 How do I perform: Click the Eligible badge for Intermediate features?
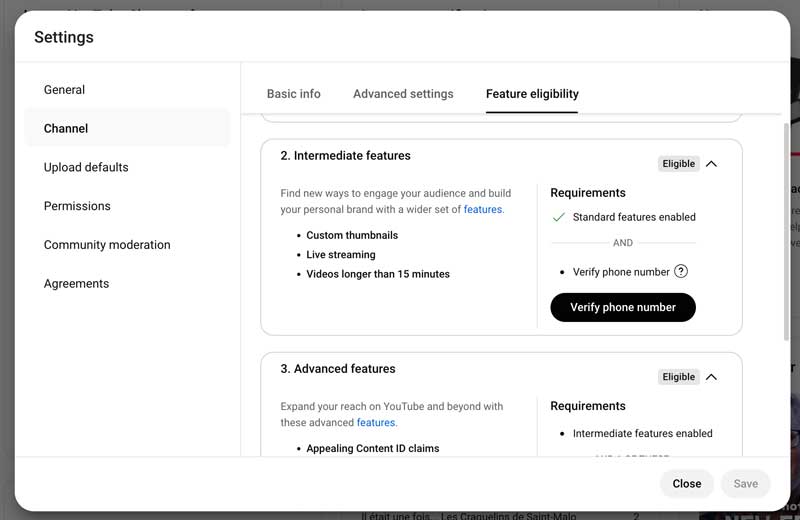678,164
